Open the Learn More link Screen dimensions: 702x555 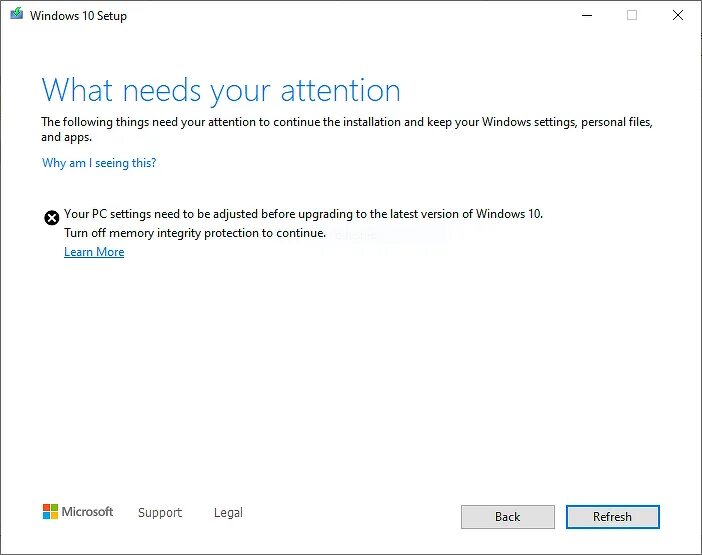94,252
